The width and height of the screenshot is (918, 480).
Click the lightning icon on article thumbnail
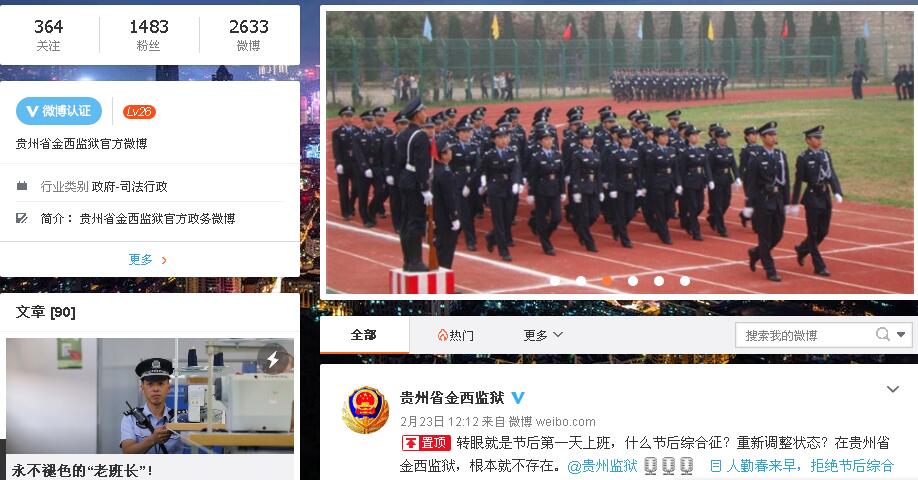[272, 359]
